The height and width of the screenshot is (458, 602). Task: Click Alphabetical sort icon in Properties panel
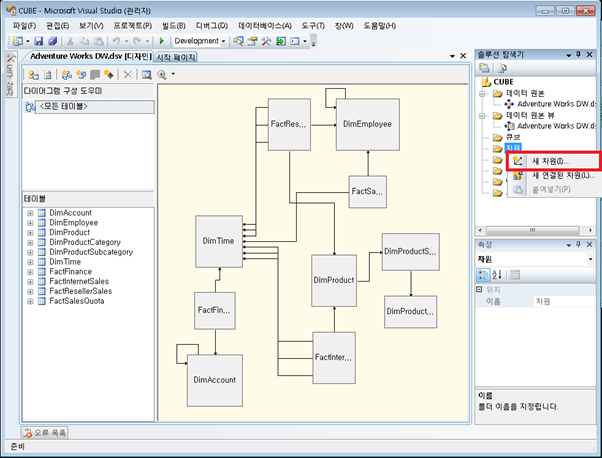point(497,275)
